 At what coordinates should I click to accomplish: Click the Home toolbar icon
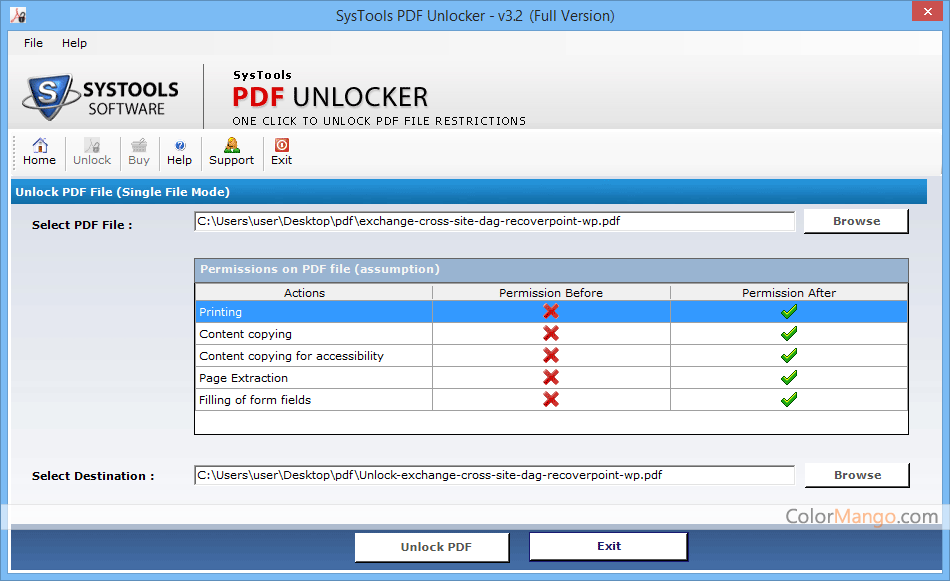click(x=39, y=152)
